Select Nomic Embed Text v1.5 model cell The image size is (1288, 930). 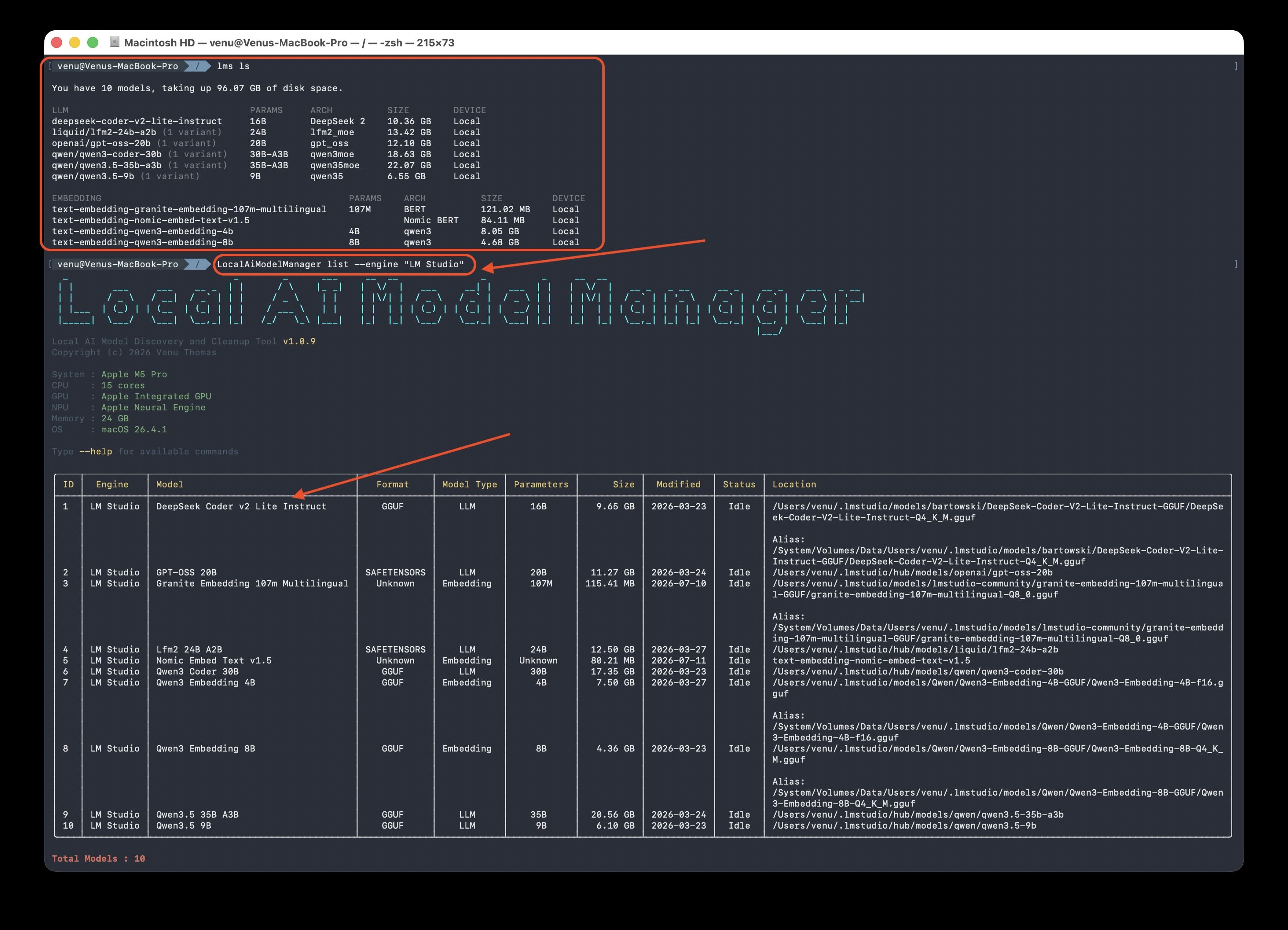[213, 661]
